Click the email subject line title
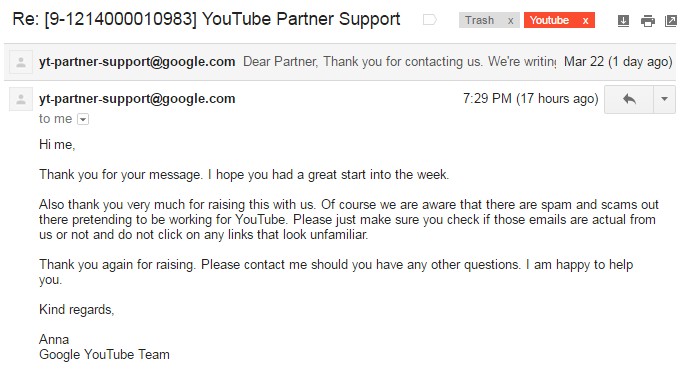The width and height of the screenshot is (683, 371). click(206, 19)
